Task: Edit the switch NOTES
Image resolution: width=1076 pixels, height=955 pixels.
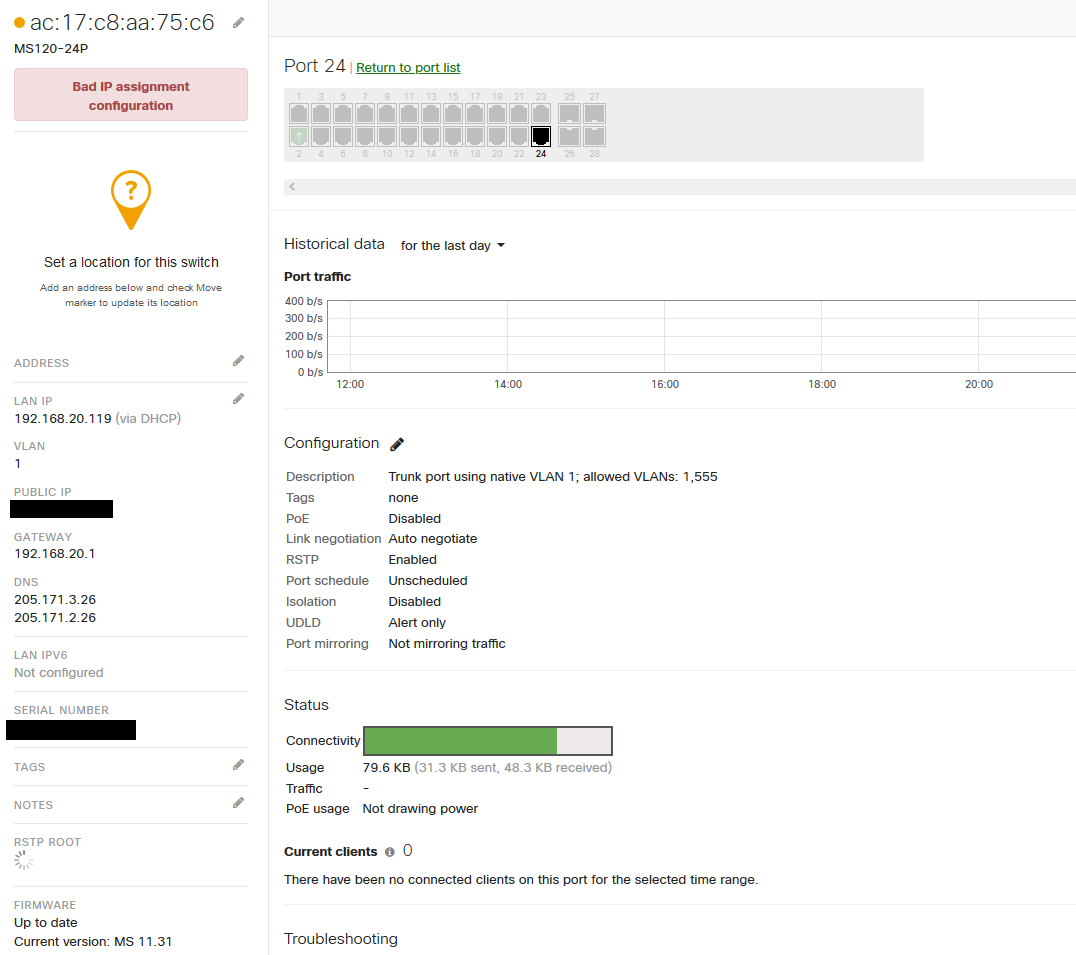Action: click(238, 804)
